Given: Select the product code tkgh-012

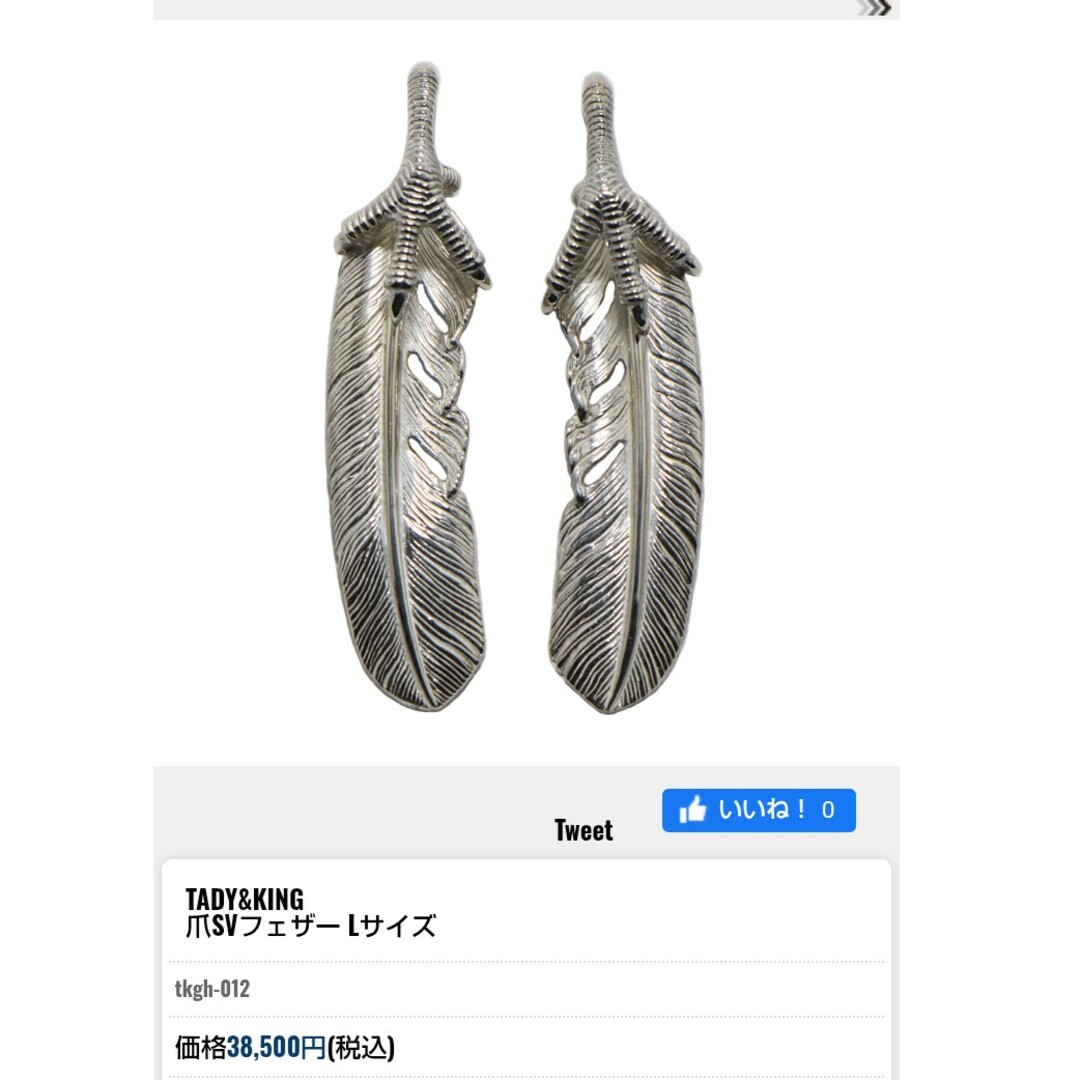Looking at the screenshot, I should coord(212,989).
